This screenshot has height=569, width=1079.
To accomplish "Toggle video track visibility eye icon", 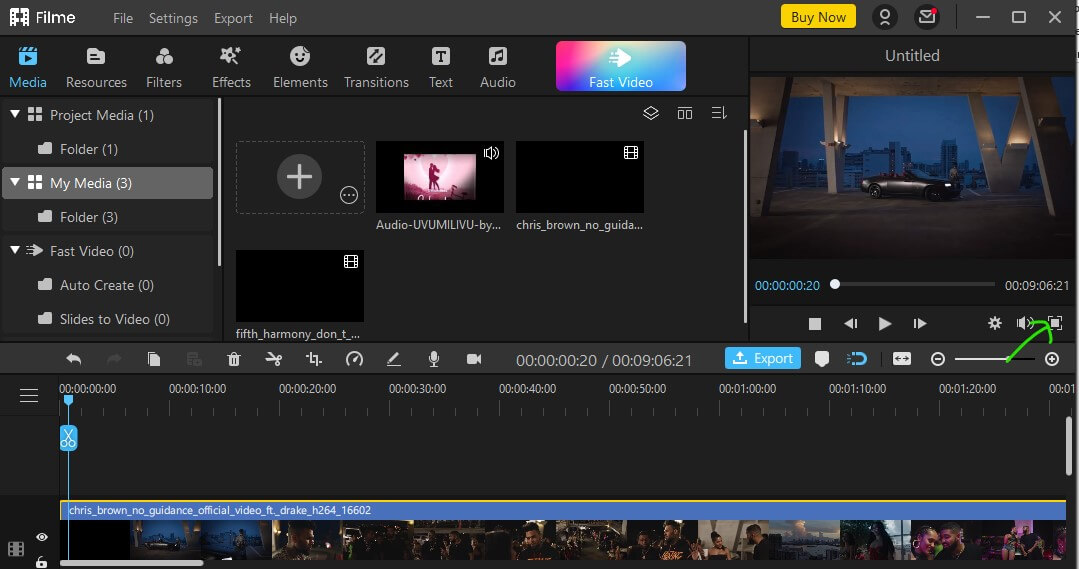I will point(42,537).
